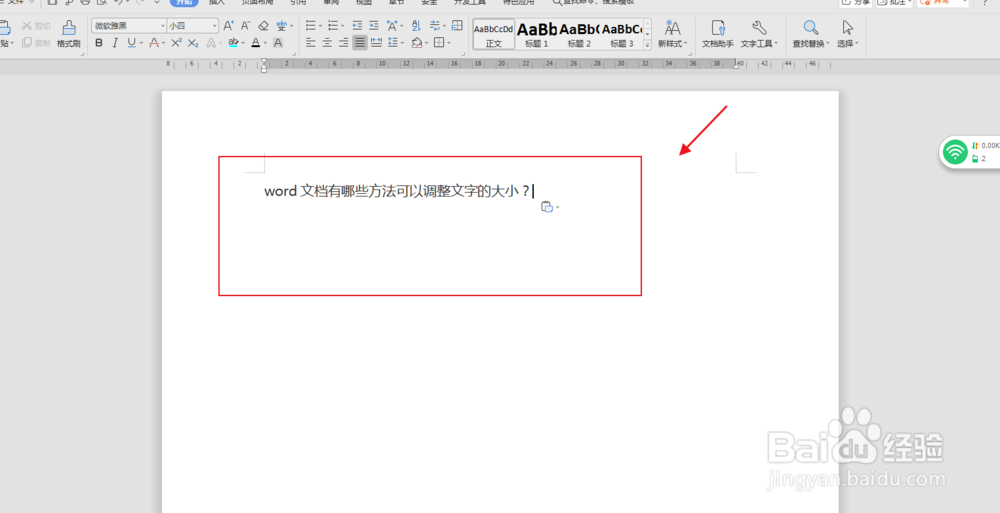
Task: Click the right indent marker on ruler
Action: click(x=736, y=65)
